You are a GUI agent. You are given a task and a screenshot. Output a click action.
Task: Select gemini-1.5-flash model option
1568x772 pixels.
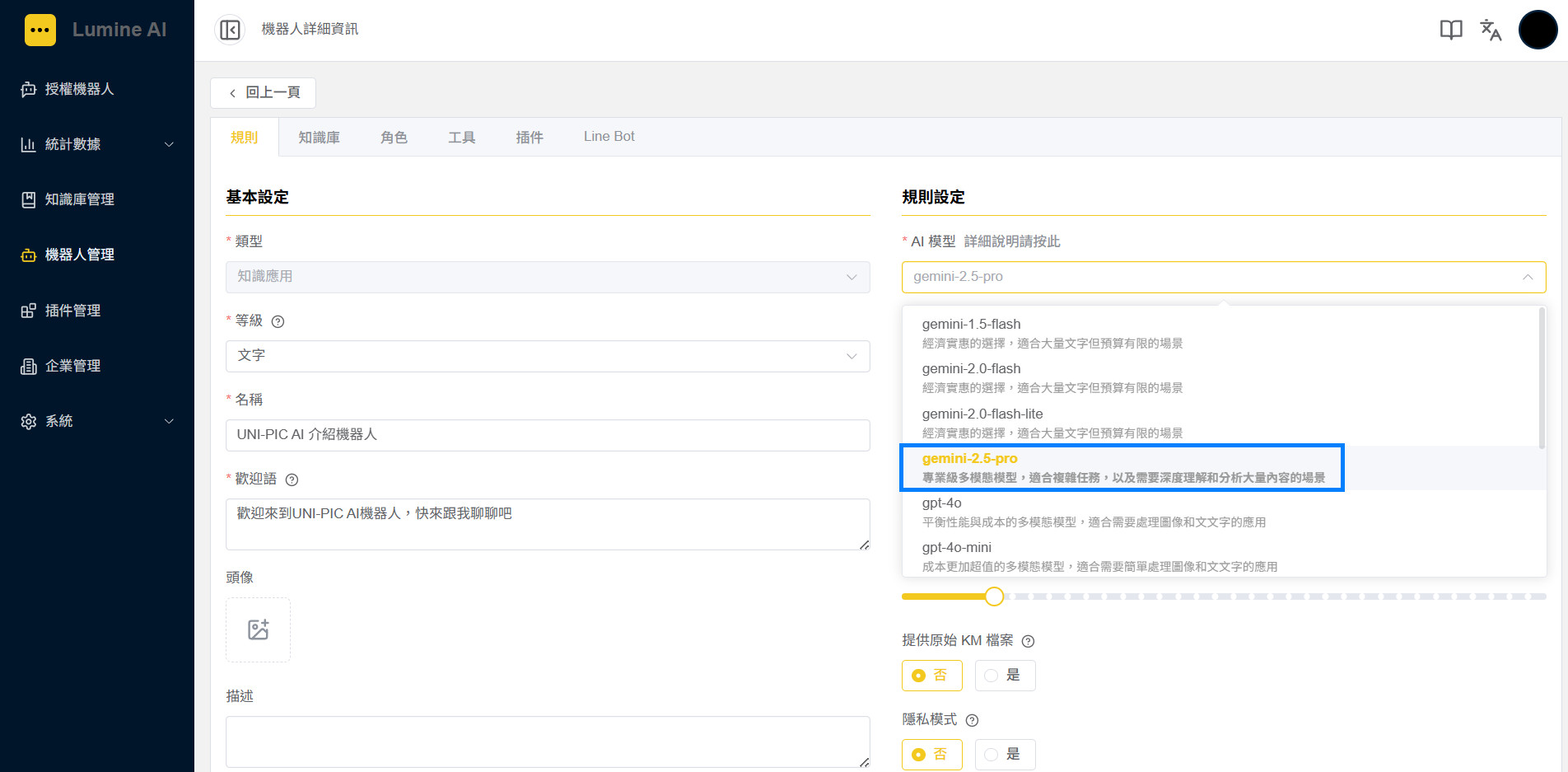pos(1220,333)
